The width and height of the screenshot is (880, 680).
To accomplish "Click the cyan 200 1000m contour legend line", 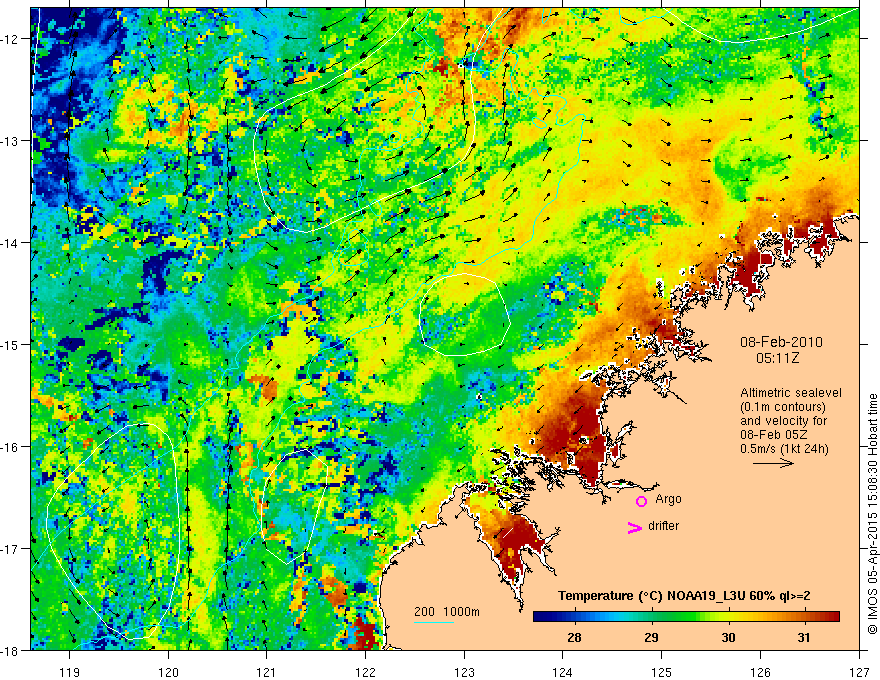I will pyautogui.click(x=434, y=622).
